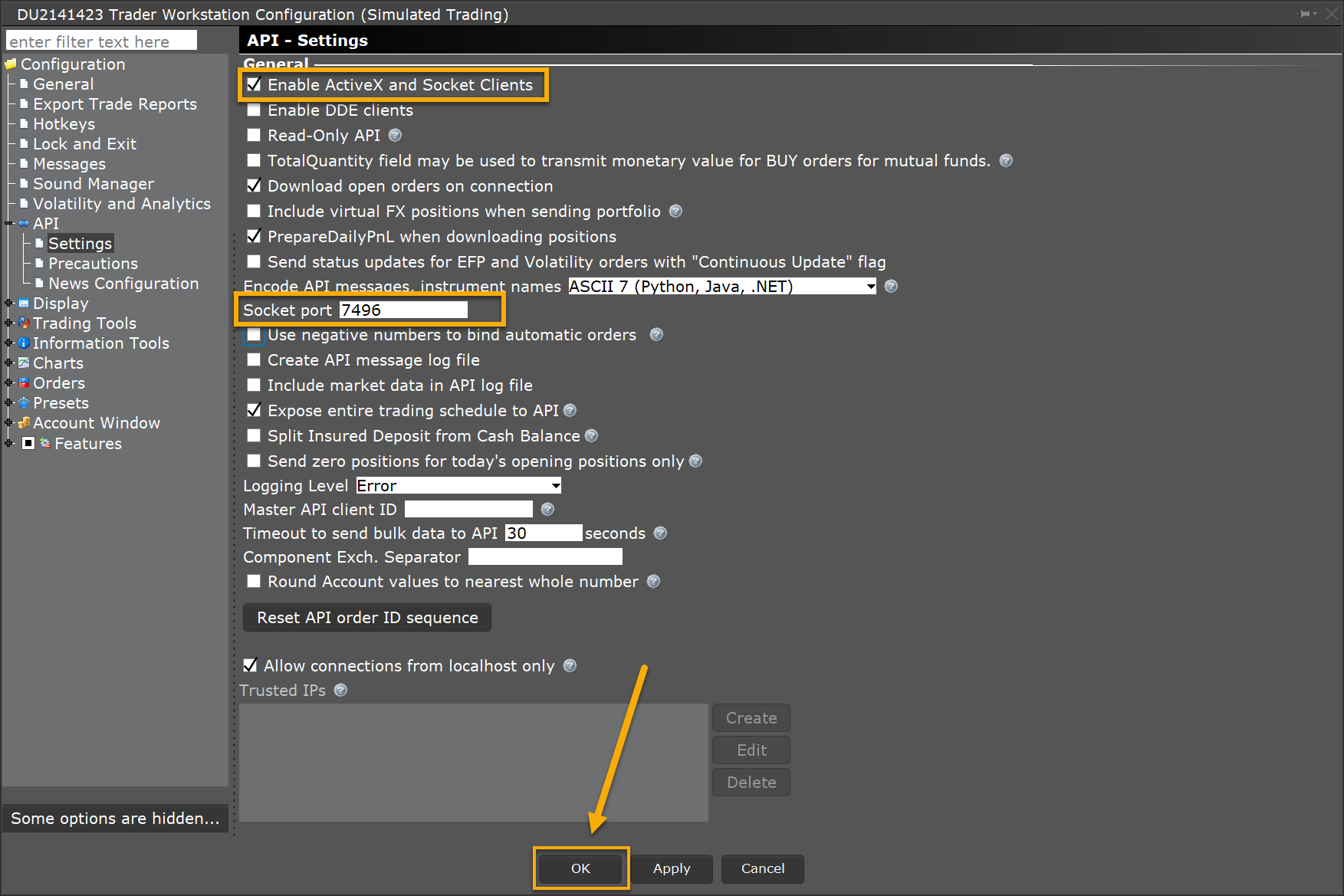The image size is (1344, 896).
Task: Click the Apply button
Action: coord(672,868)
